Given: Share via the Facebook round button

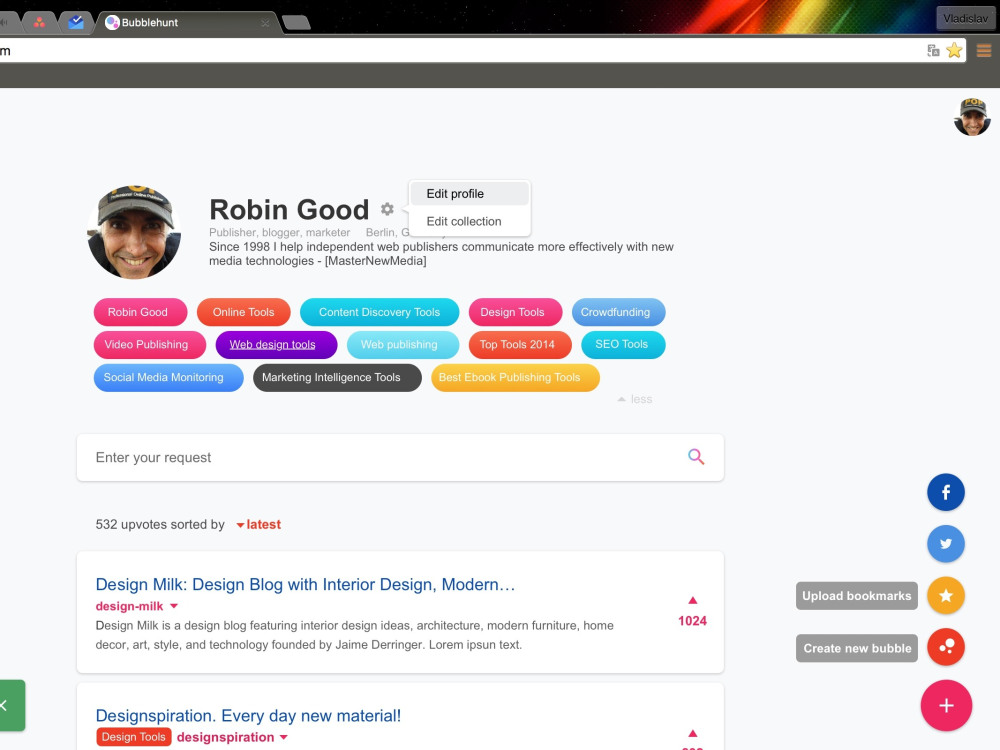Looking at the screenshot, I should 946,492.
